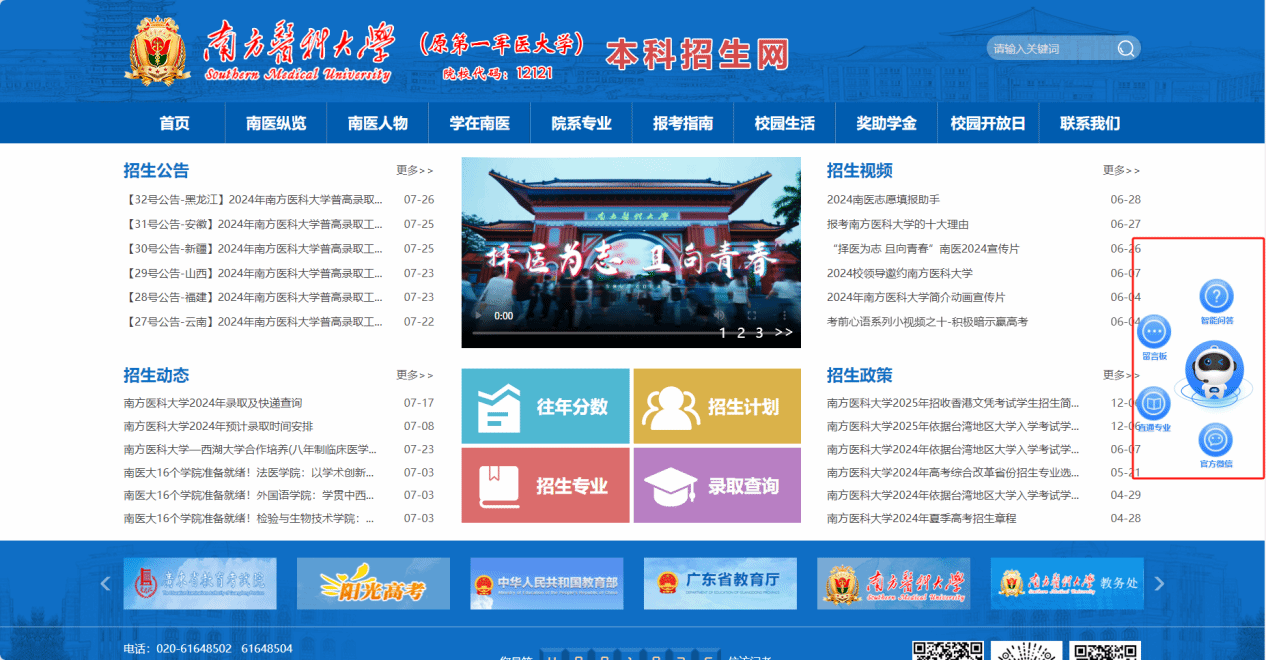Open the 检验与生物技术学院 news link
The image size is (1266, 660).
pyautogui.click(x=251, y=518)
